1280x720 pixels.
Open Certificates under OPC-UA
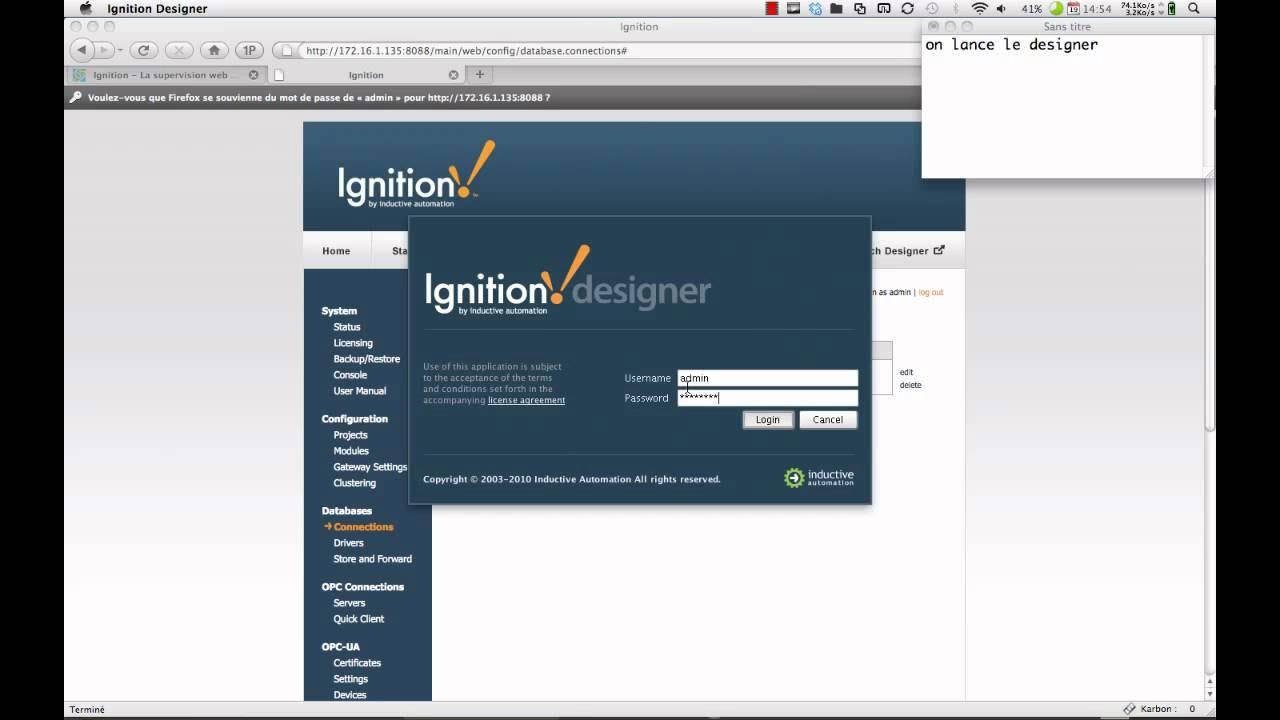pos(357,663)
